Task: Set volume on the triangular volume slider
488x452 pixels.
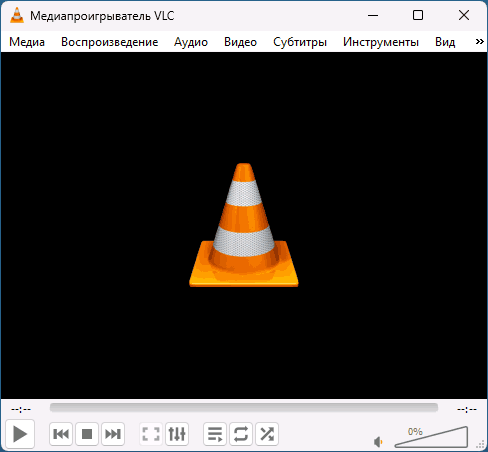Action: [x=431, y=437]
